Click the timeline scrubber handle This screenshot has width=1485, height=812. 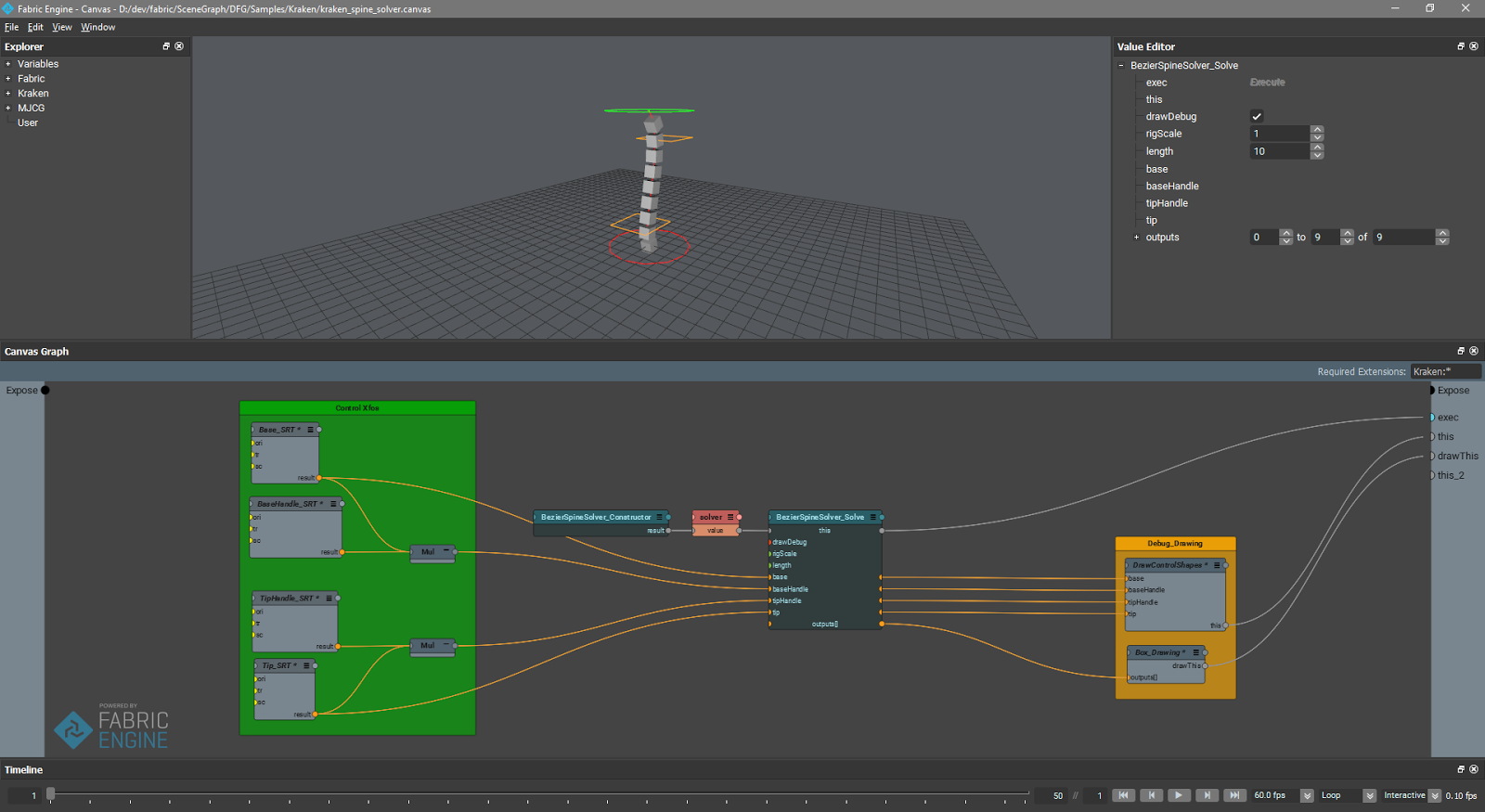[51, 794]
